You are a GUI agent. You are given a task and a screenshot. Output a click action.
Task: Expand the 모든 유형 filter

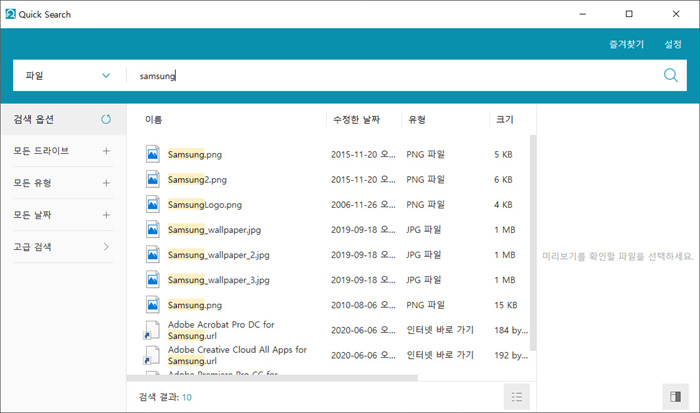pos(106,183)
